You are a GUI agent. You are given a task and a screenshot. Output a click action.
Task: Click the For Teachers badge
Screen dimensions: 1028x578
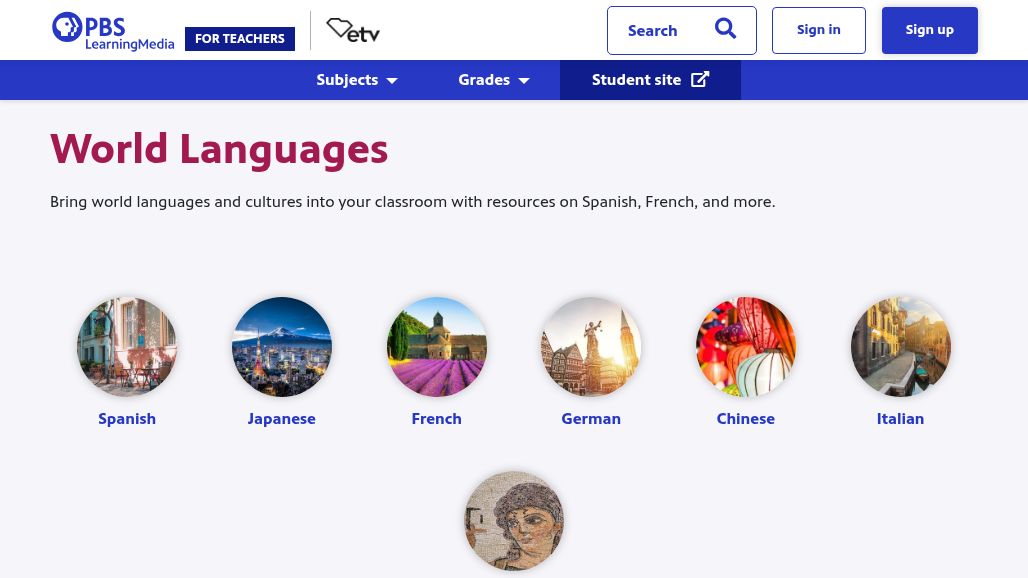click(x=240, y=39)
